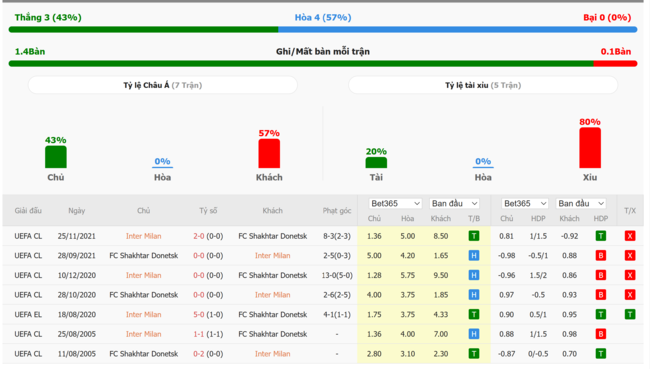Click green win segment of the result bar
Viewport: 650px width, 369px height.
143,30
